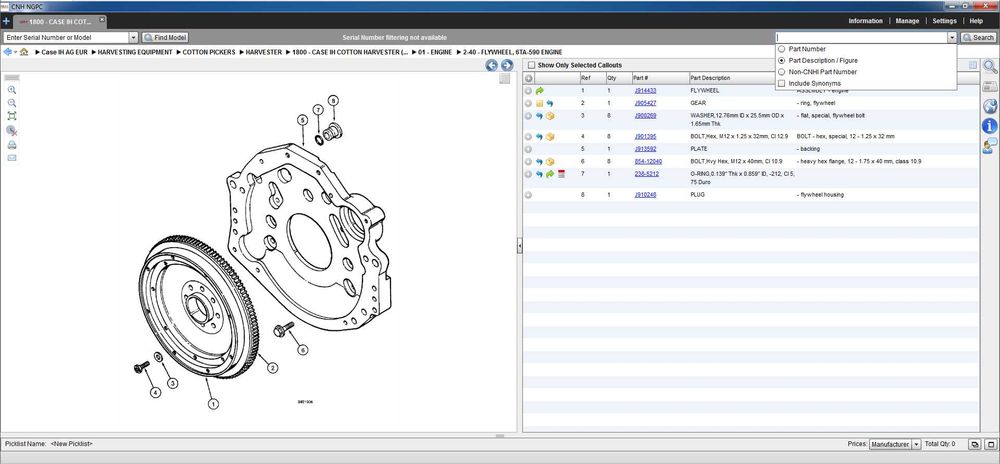The width and height of the screenshot is (1000, 464).
Task: Click the Find Model button
Action: click(x=164, y=37)
